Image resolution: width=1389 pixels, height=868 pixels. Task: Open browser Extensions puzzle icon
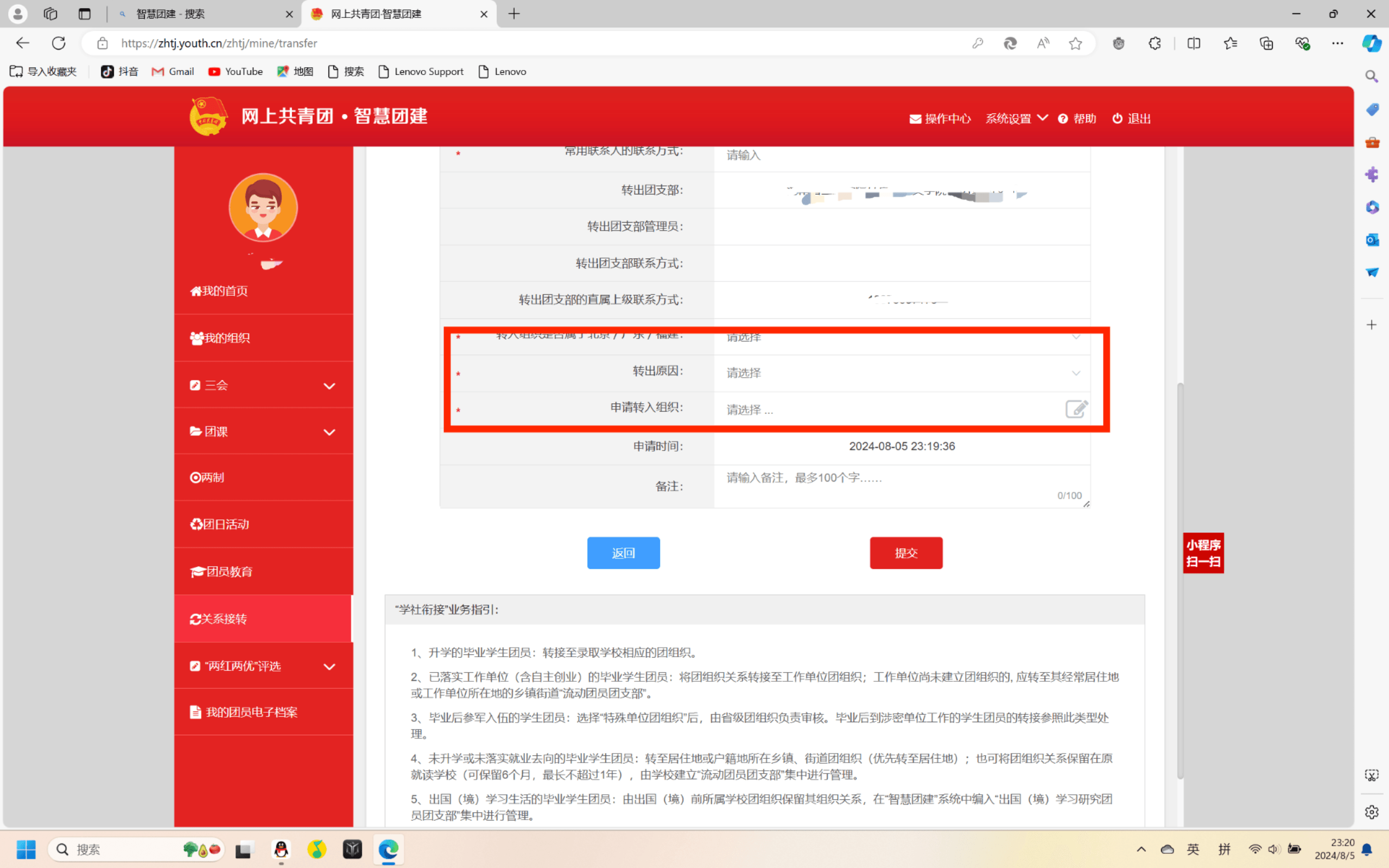[x=1155, y=43]
